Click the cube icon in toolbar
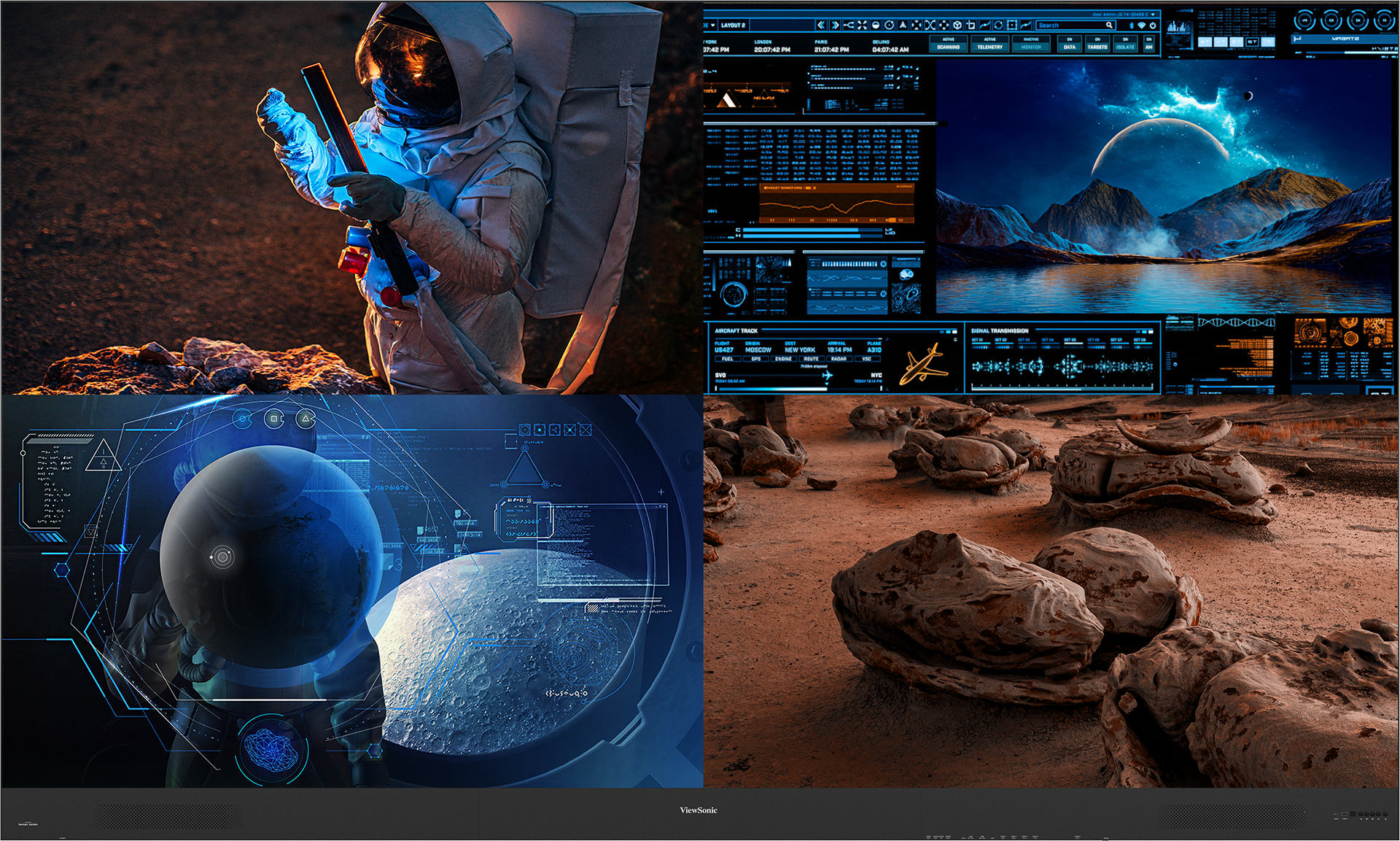1400x841 pixels. (957, 25)
